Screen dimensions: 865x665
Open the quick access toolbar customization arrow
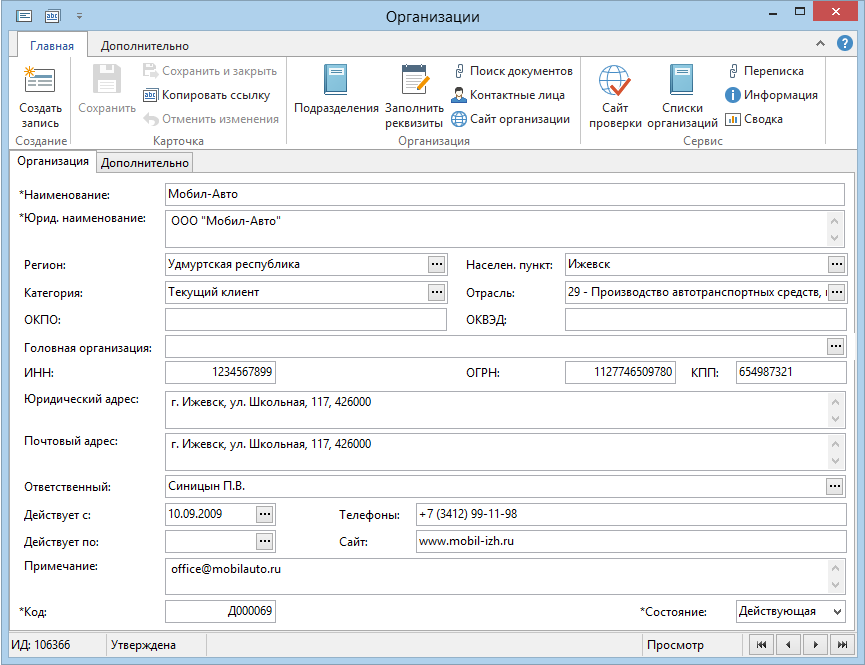point(79,17)
